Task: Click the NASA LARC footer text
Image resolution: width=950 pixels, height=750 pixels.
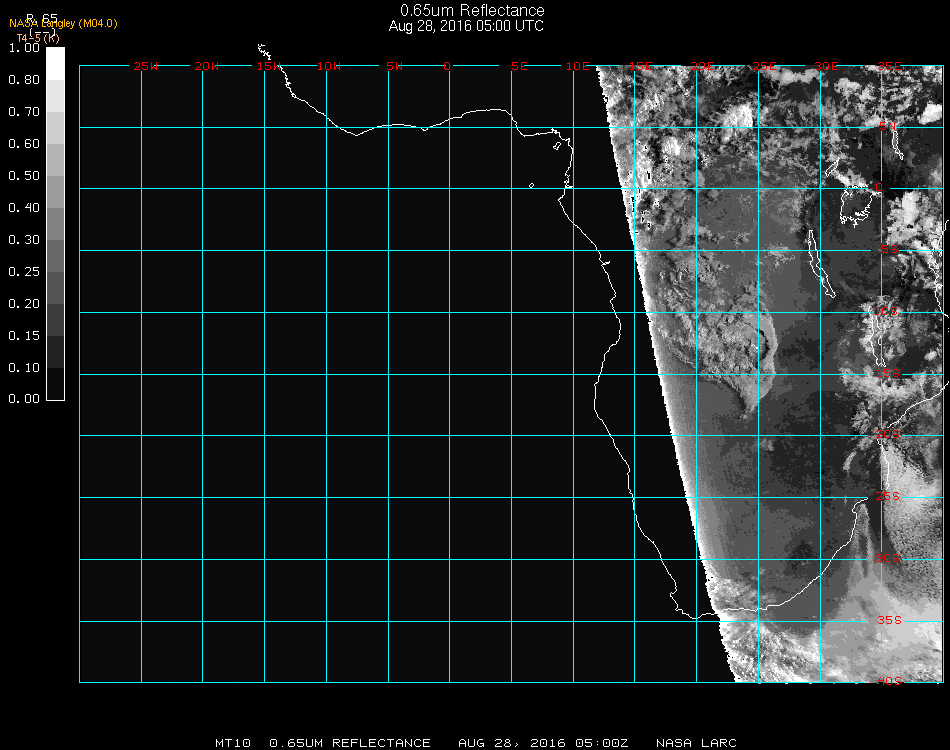Action: pyautogui.click(x=696, y=743)
